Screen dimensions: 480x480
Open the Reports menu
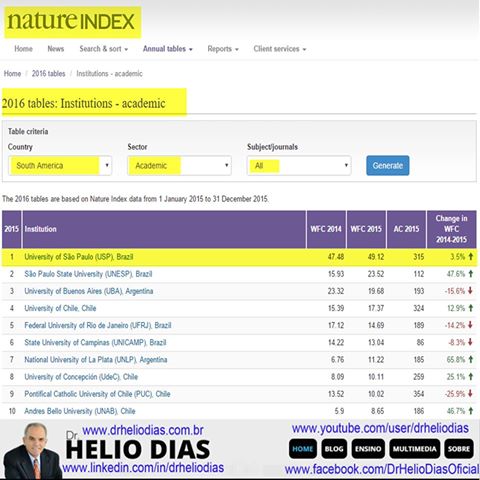[x=223, y=49]
